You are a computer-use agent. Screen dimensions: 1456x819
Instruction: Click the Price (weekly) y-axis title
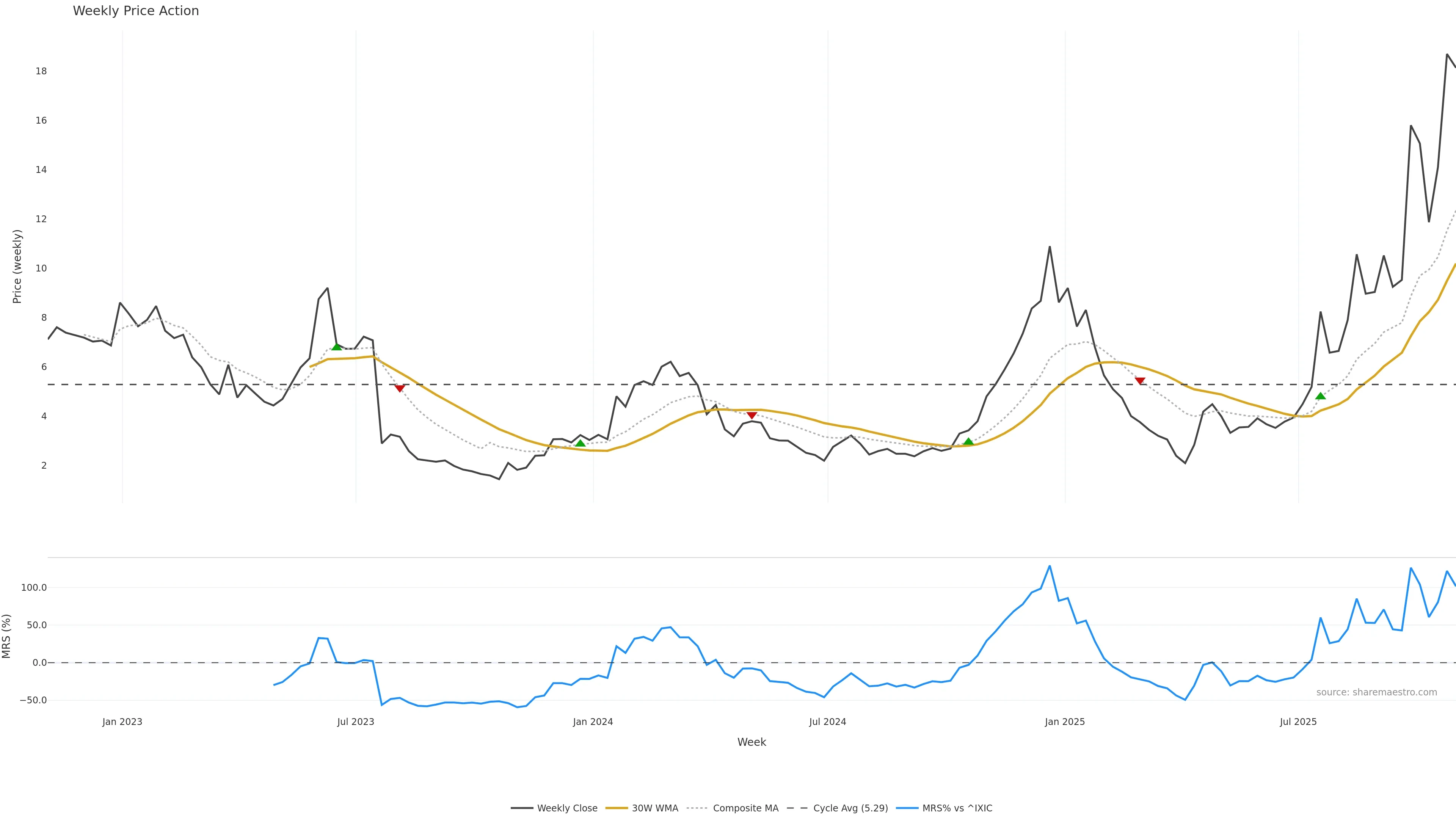pos(17,266)
